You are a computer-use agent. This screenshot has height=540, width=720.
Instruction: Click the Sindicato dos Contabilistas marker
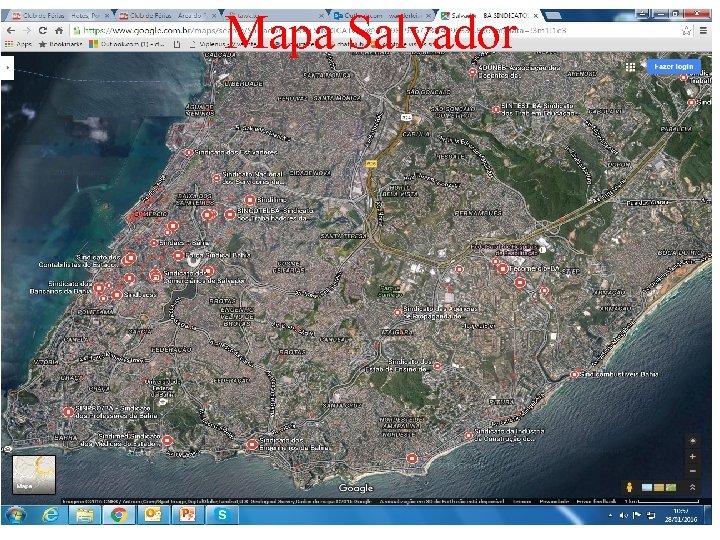pos(130,259)
